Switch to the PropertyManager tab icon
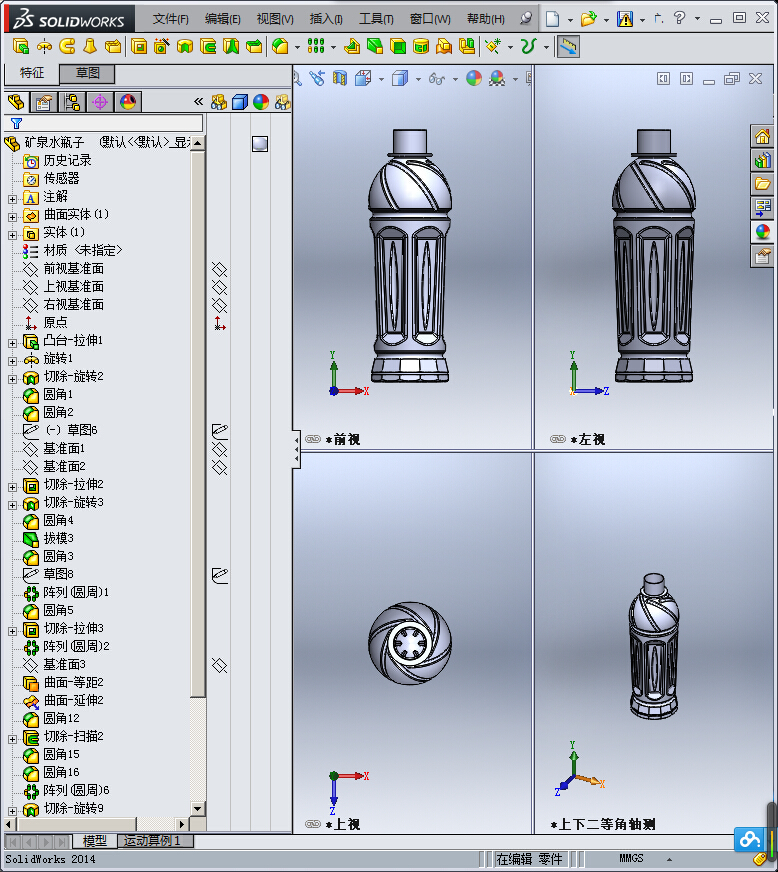778x872 pixels. coord(44,102)
